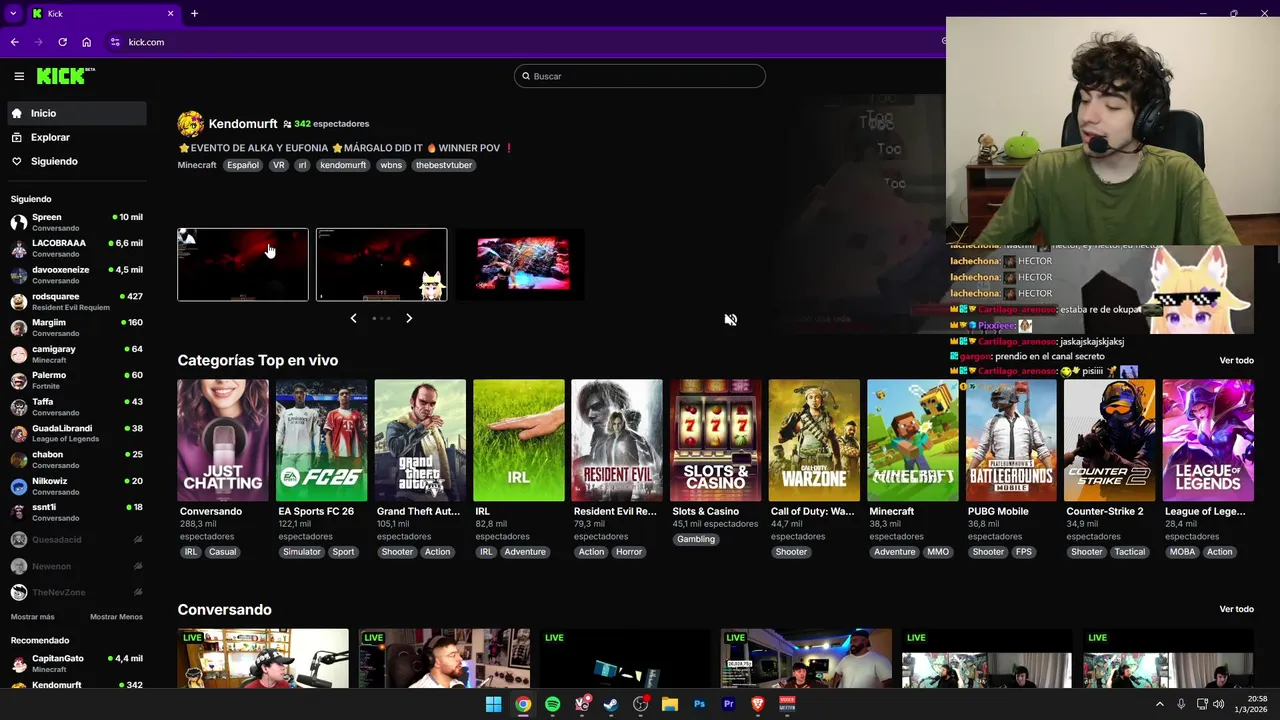
Task: Open the League of Legends category card
Action: click(1208, 440)
